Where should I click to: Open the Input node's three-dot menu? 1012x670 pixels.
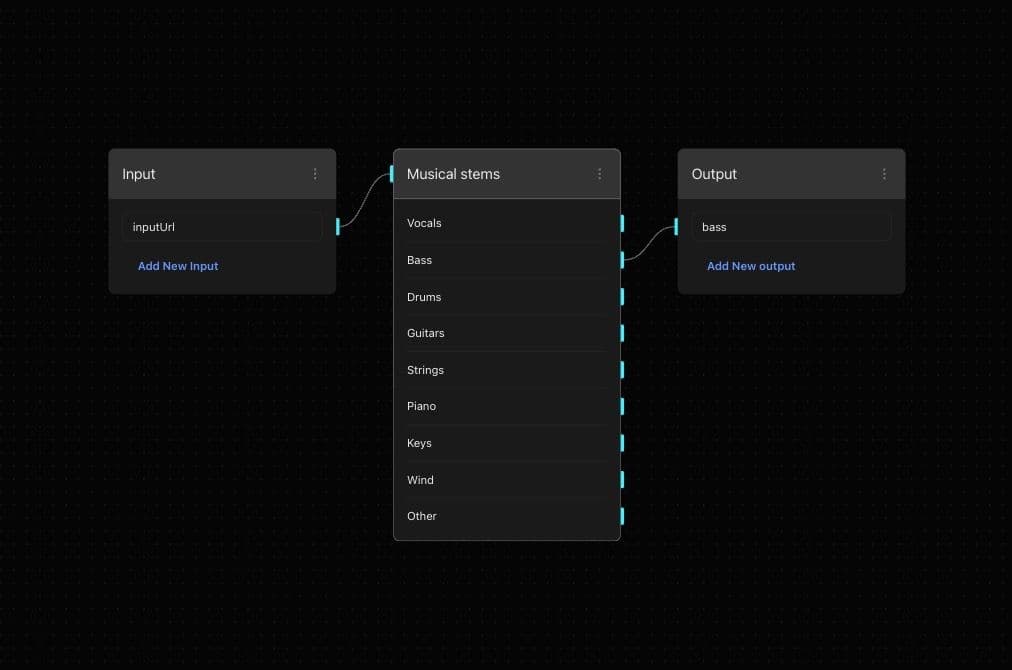(315, 174)
